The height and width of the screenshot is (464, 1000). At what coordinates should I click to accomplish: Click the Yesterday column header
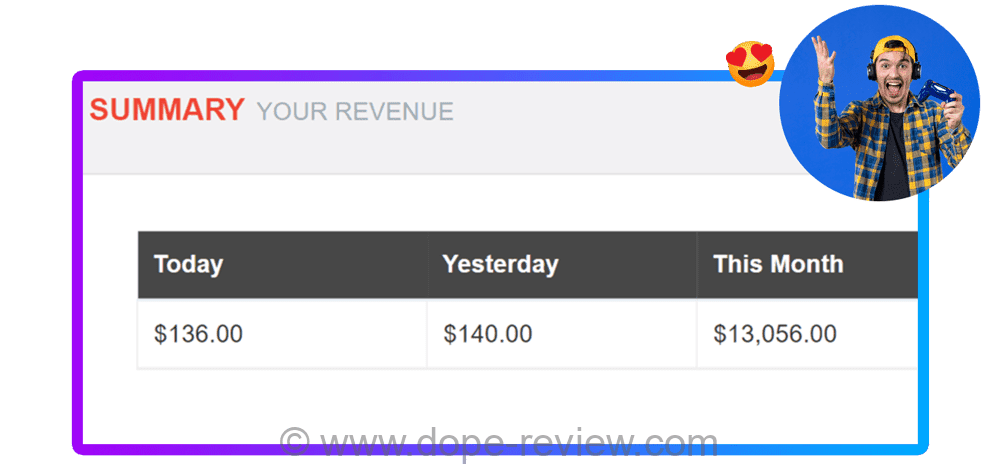tap(500, 265)
